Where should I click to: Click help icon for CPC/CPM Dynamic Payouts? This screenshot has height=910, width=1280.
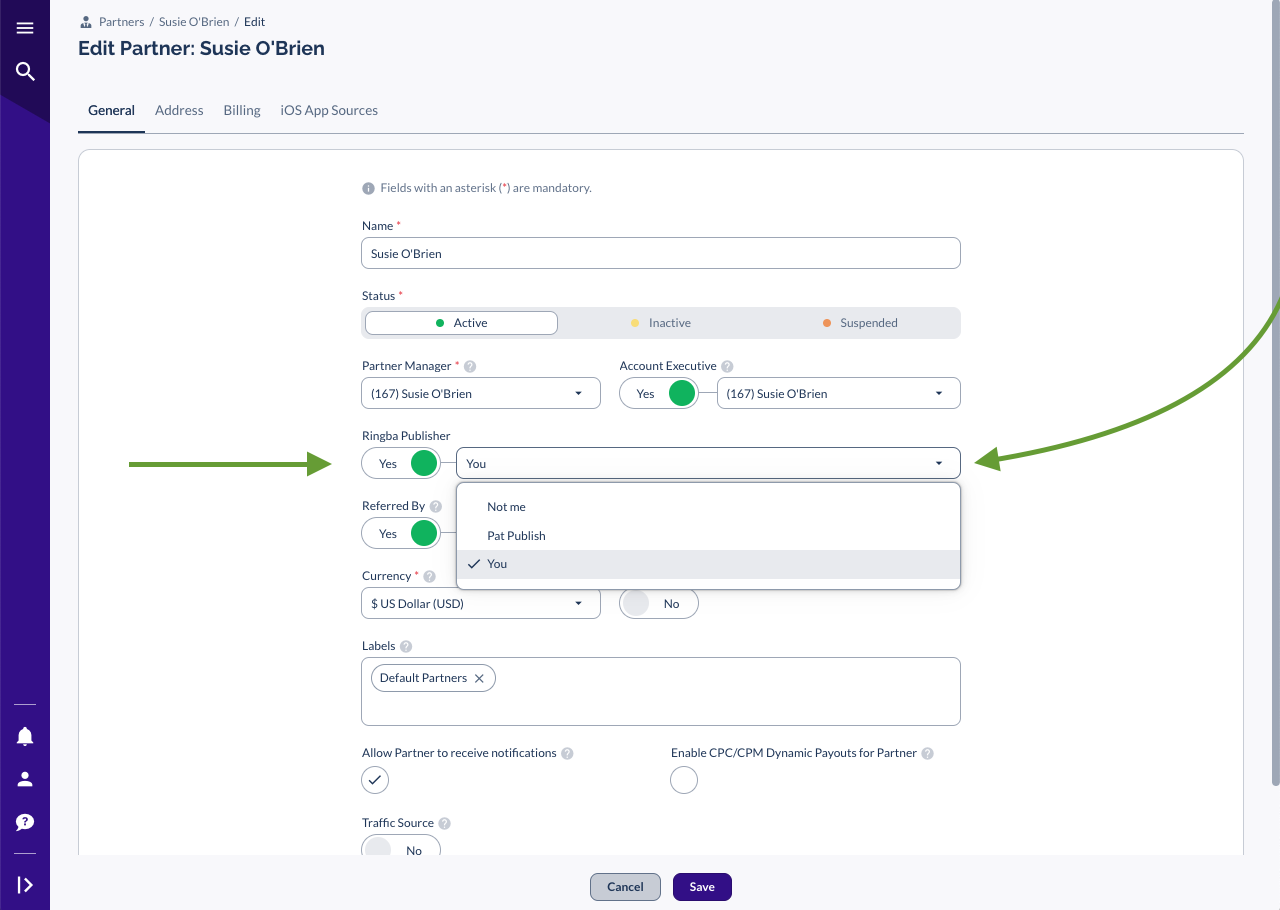pyautogui.click(x=927, y=754)
